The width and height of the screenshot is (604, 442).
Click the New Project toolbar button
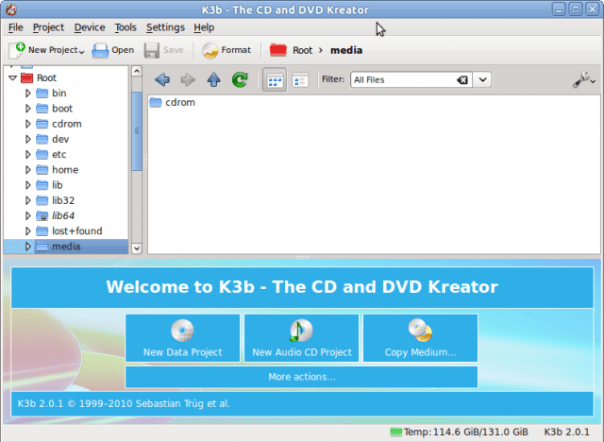46,50
